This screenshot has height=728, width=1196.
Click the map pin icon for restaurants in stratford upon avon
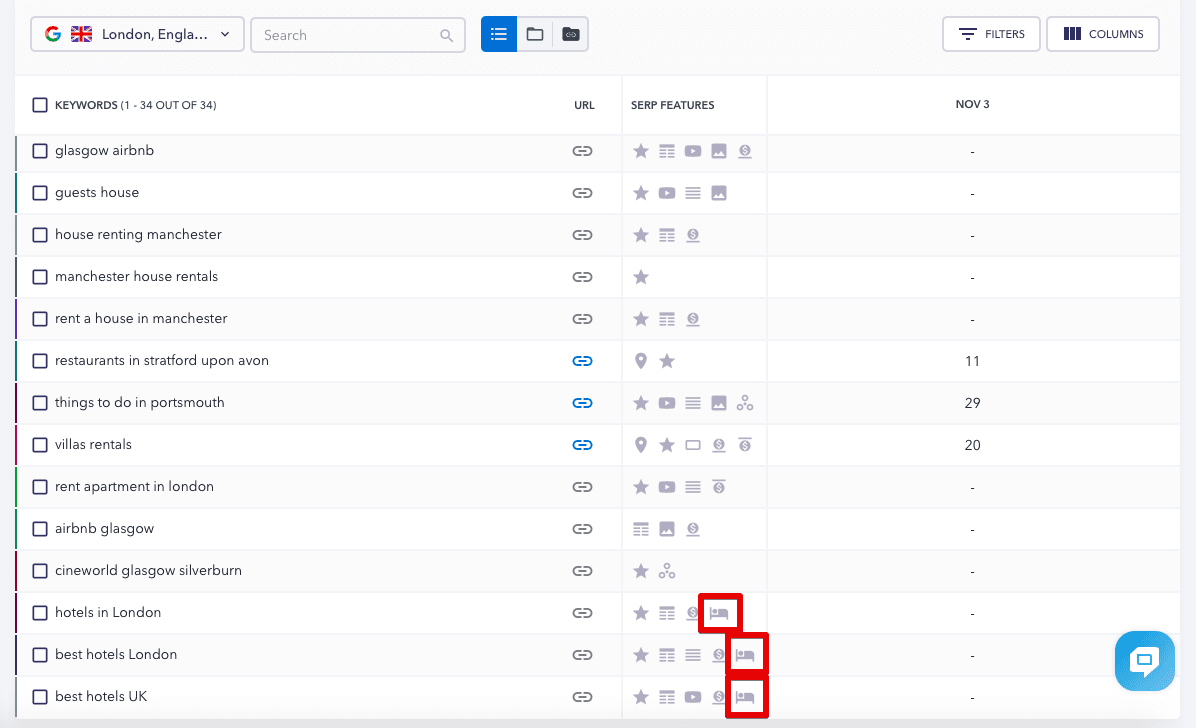pos(641,361)
